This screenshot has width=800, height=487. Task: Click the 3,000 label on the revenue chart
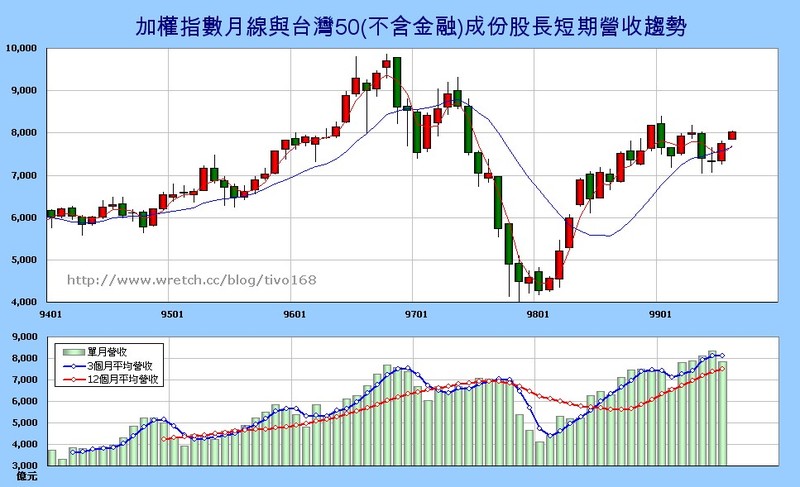click(x=24, y=466)
